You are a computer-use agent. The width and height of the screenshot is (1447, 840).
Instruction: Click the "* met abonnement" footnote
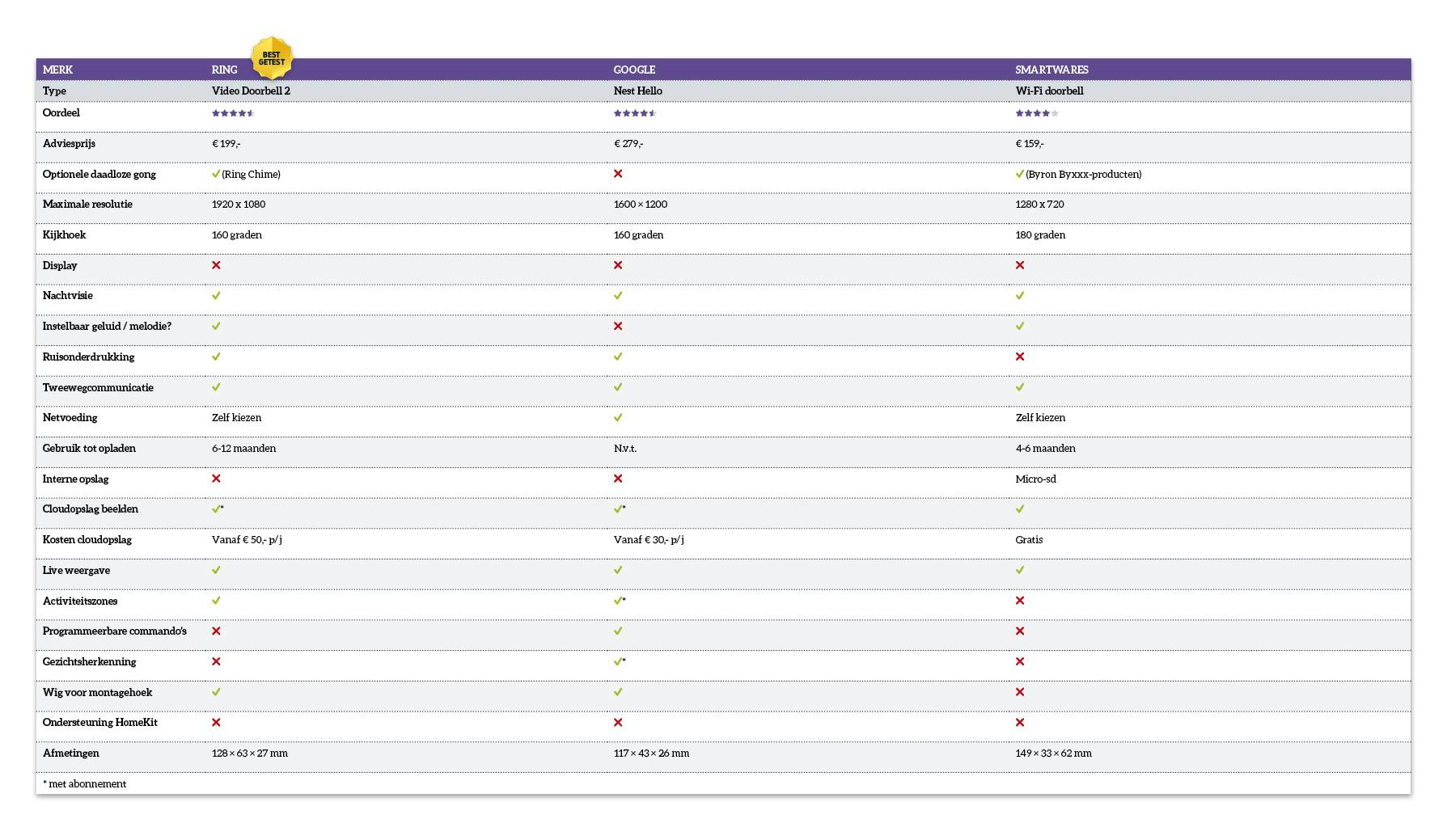pyautogui.click(x=85, y=783)
